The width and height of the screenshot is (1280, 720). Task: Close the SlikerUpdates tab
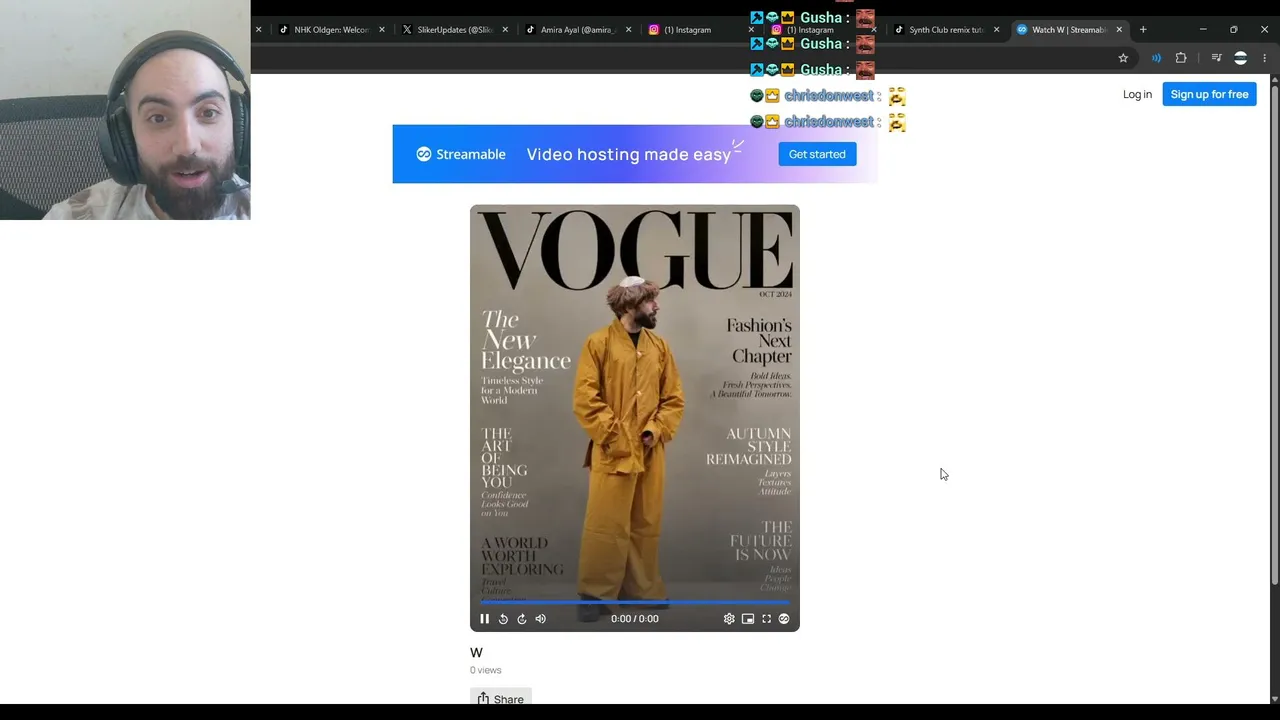point(505,30)
